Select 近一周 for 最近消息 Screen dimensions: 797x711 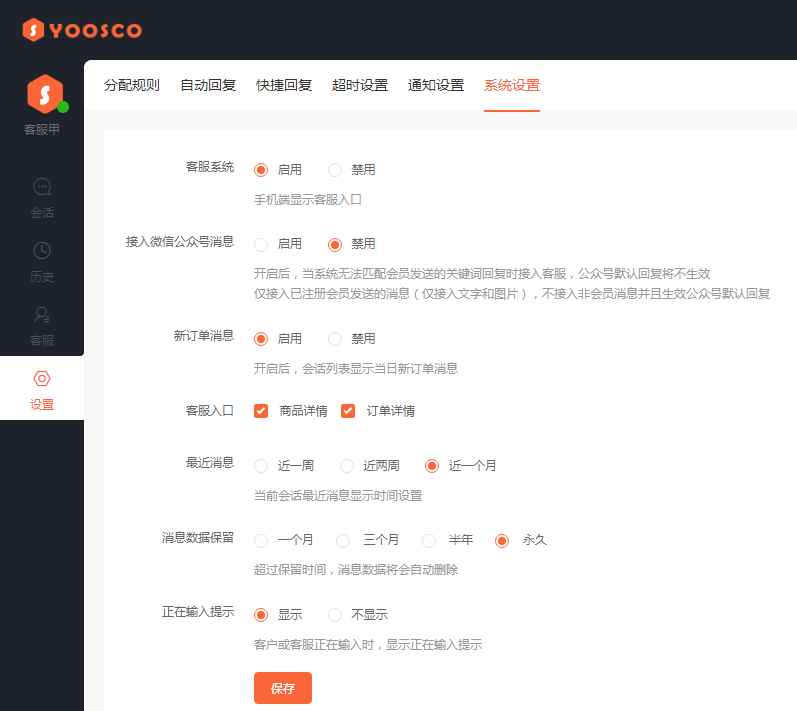coord(261,466)
